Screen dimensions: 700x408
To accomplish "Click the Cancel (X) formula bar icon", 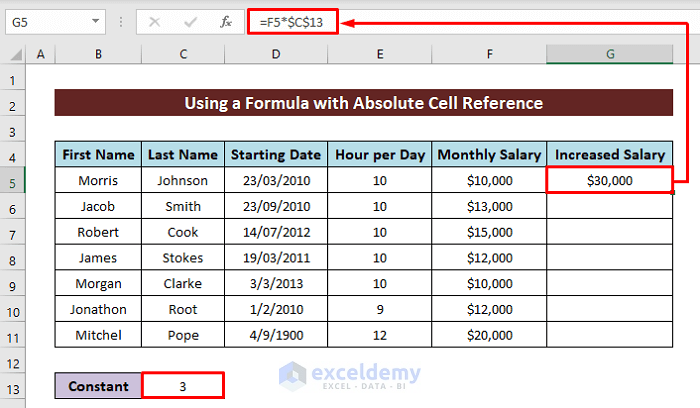I will pos(154,22).
